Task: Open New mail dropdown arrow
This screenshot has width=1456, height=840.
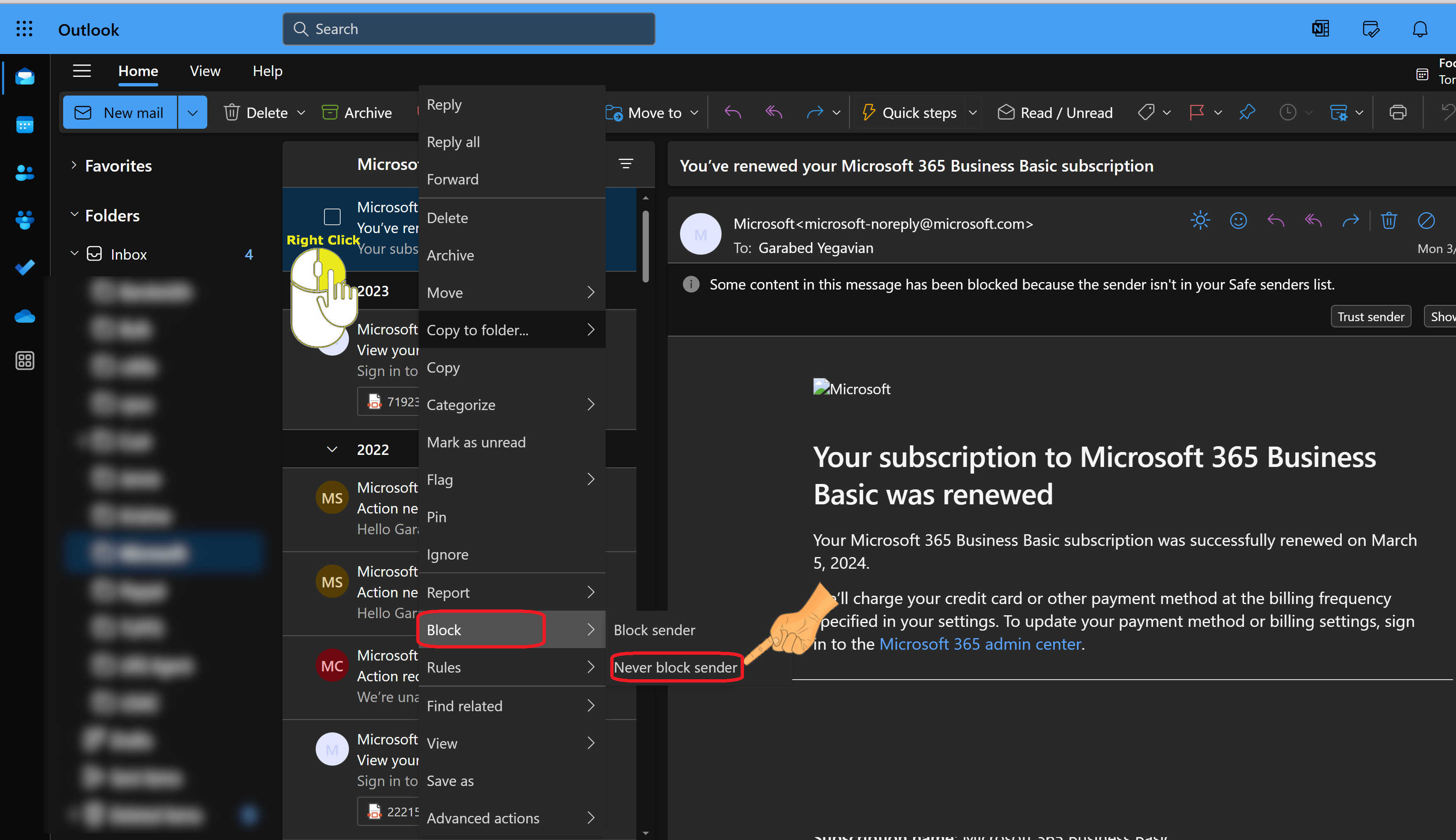Action: [x=193, y=113]
